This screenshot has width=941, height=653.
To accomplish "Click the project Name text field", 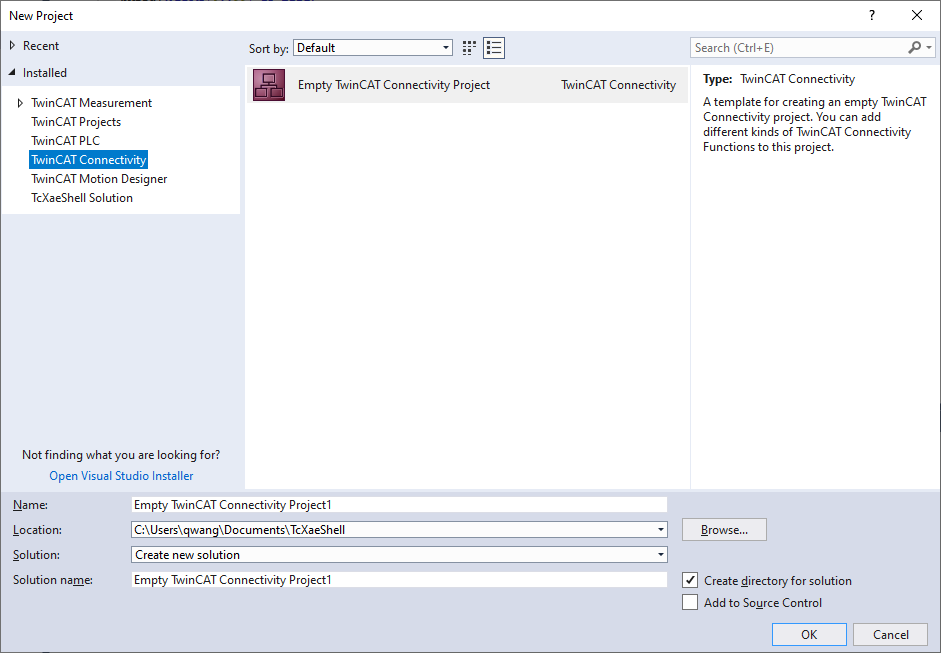I will click(x=399, y=505).
